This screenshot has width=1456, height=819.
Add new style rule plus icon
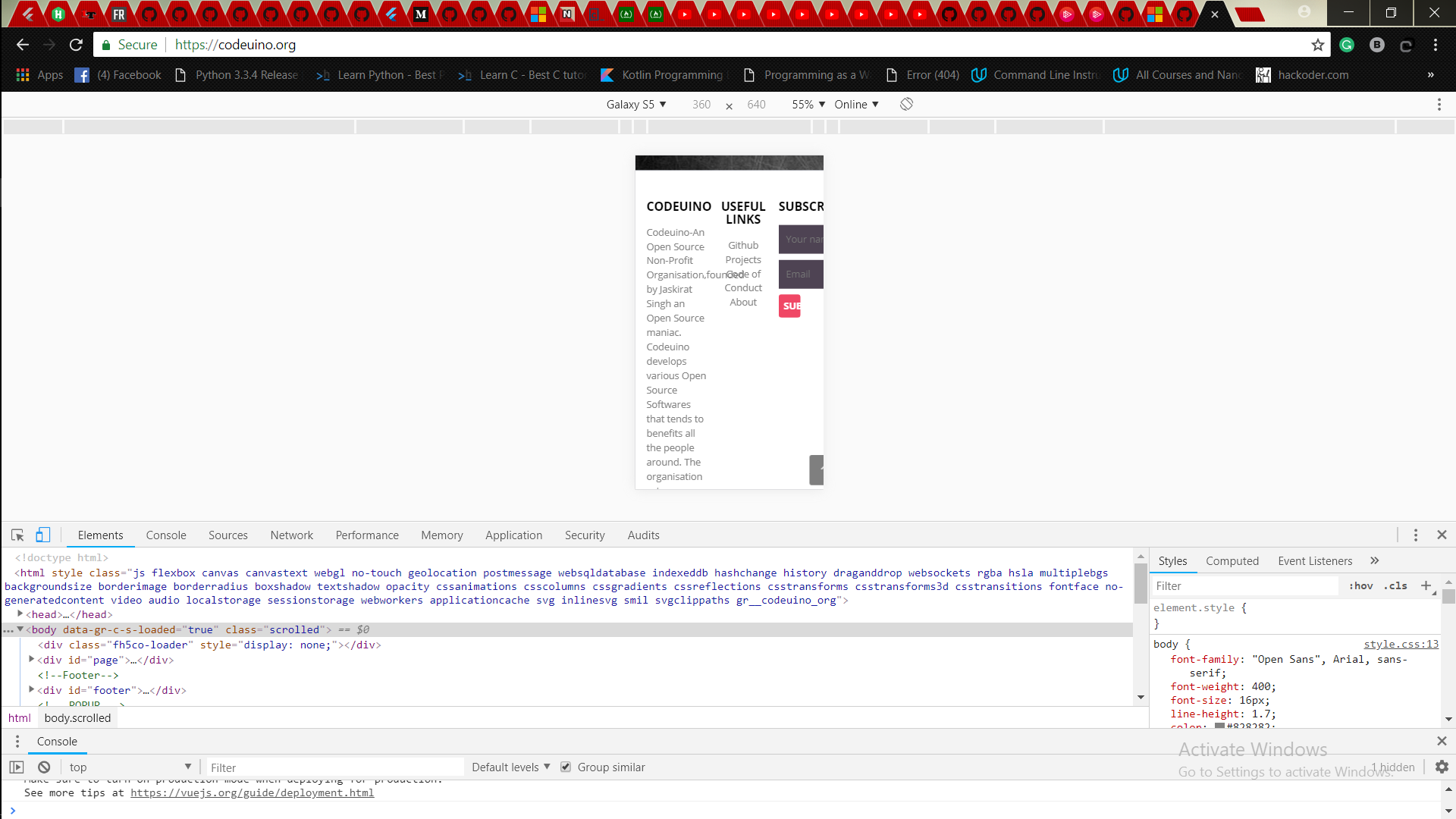point(1426,585)
